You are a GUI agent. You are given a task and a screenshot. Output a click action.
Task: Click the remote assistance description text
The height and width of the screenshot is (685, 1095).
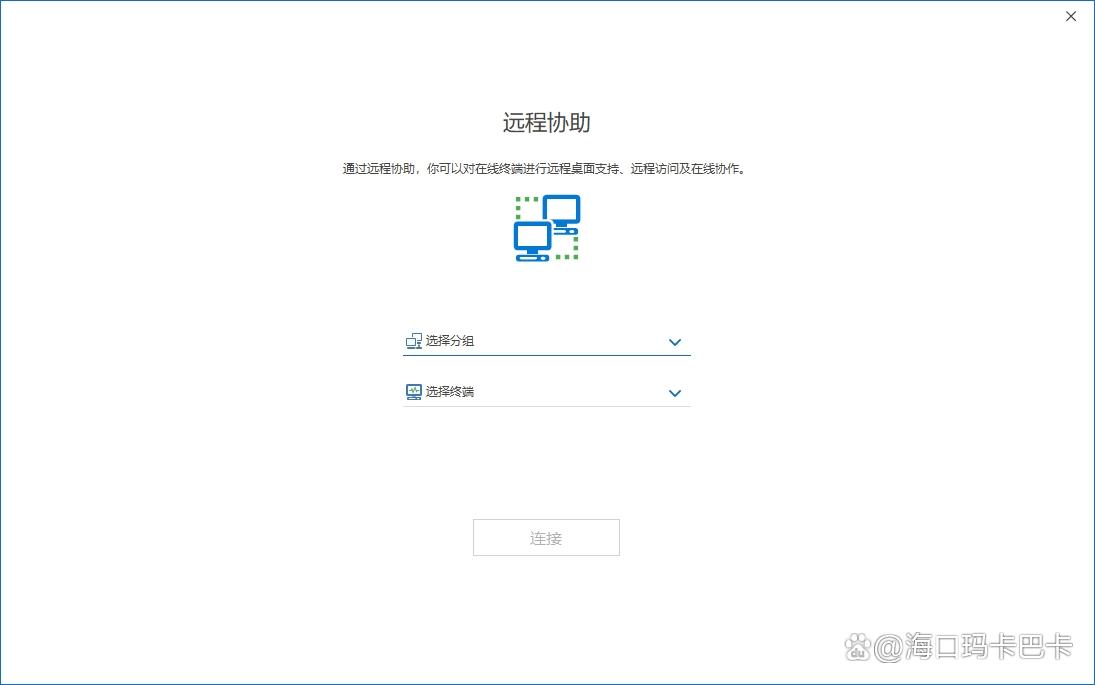click(546, 169)
